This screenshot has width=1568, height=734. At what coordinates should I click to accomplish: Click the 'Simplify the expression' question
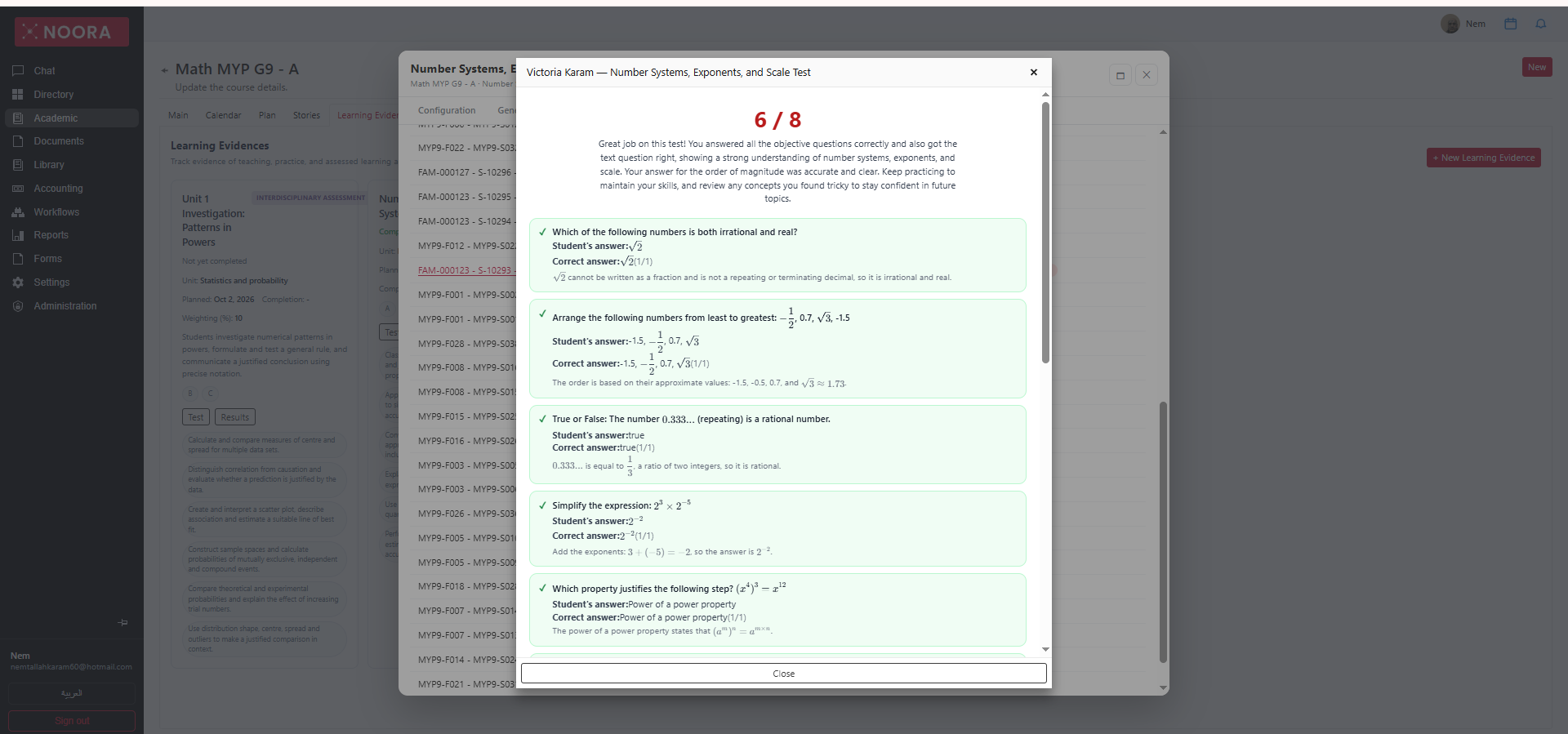point(621,505)
